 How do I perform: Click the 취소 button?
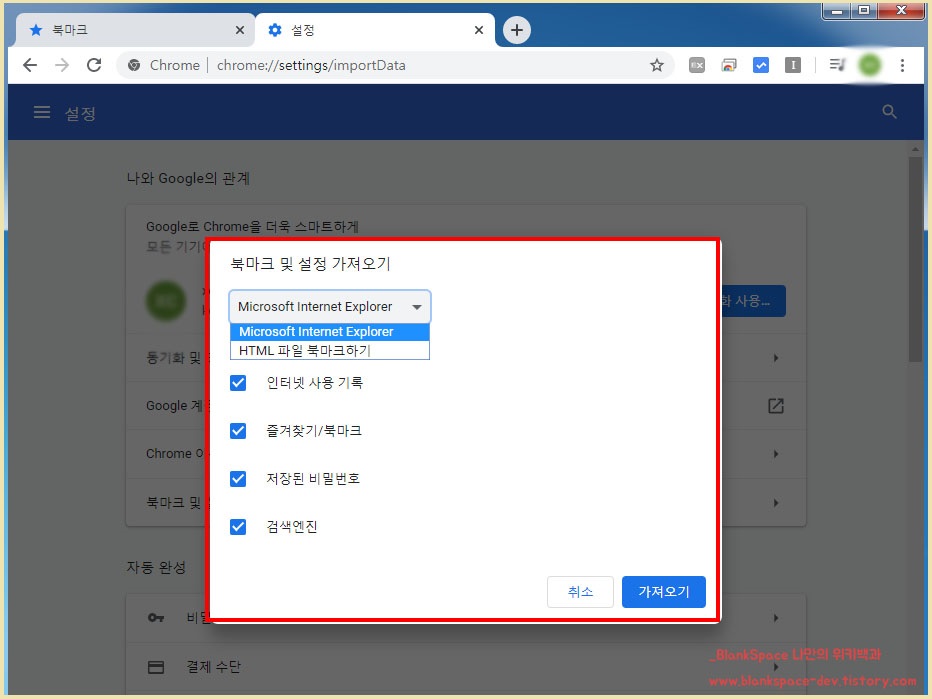click(580, 592)
